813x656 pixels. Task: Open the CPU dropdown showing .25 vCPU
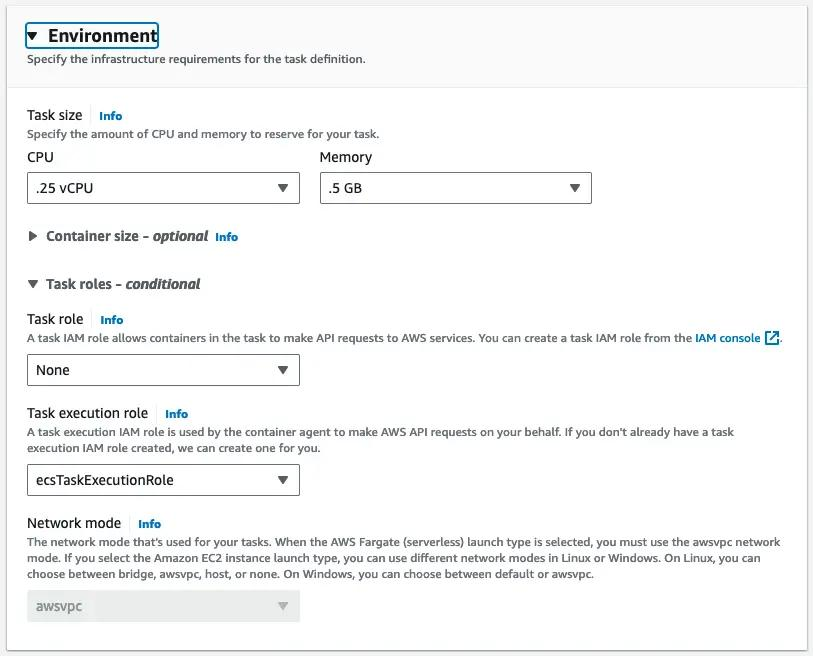point(163,188)
